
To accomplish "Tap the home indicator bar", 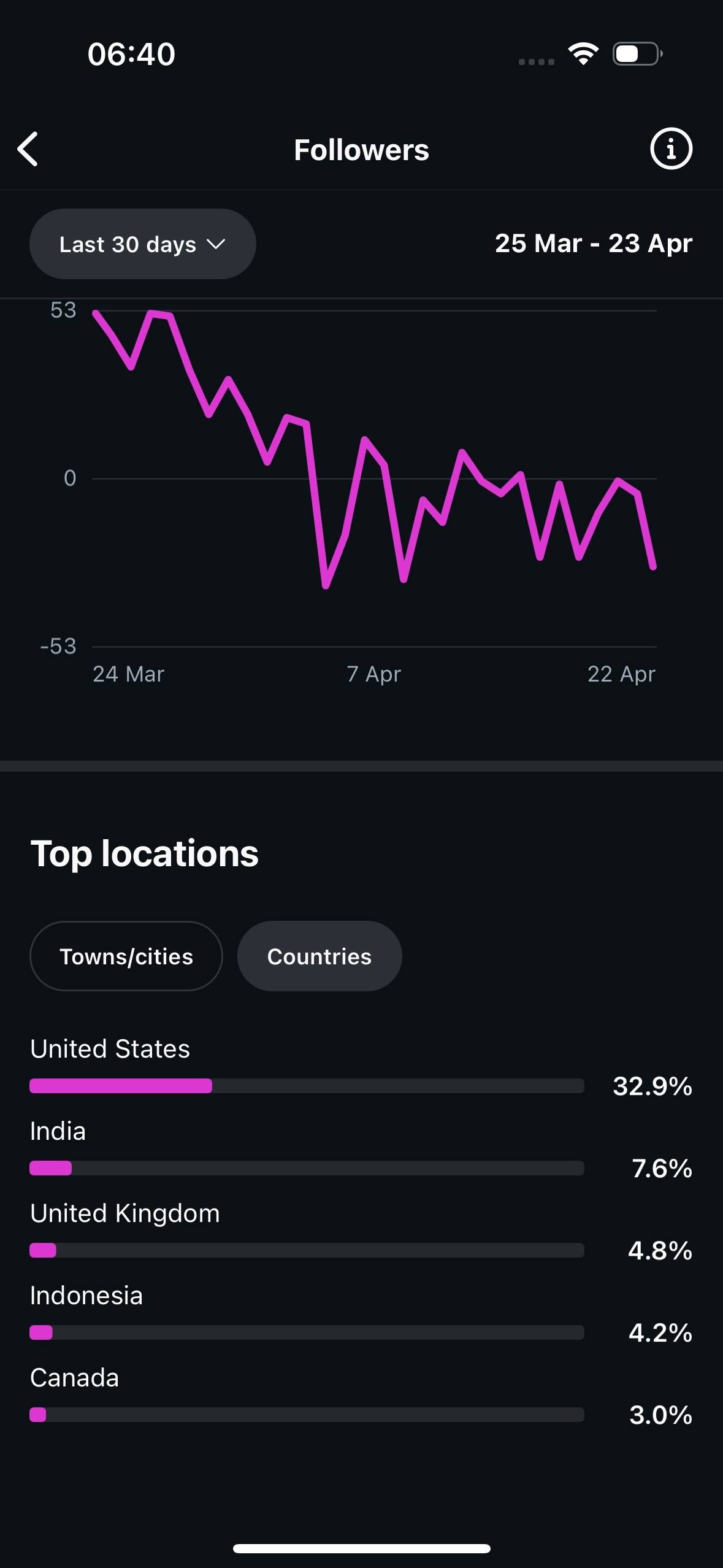I will pyautogui.click(x=361, y=1548).
